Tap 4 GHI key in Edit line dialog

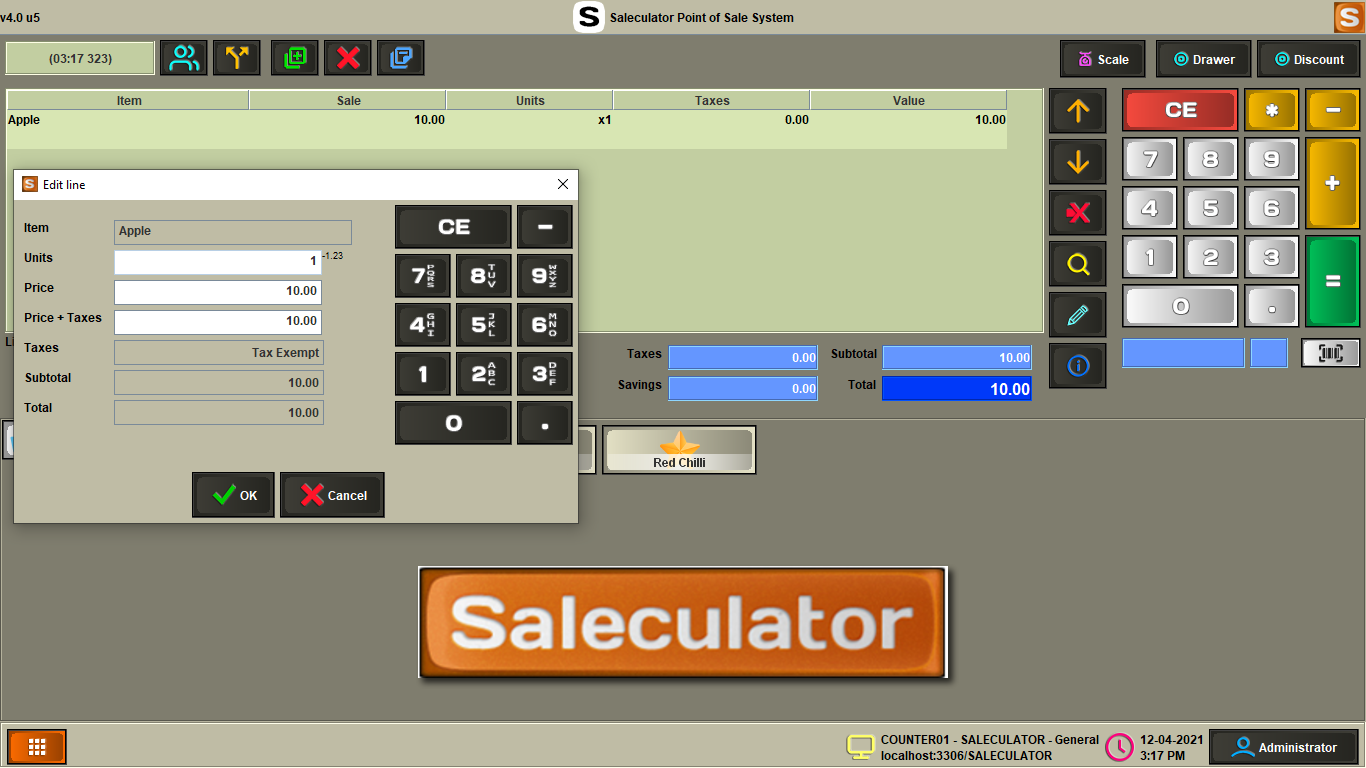point(423,325)
